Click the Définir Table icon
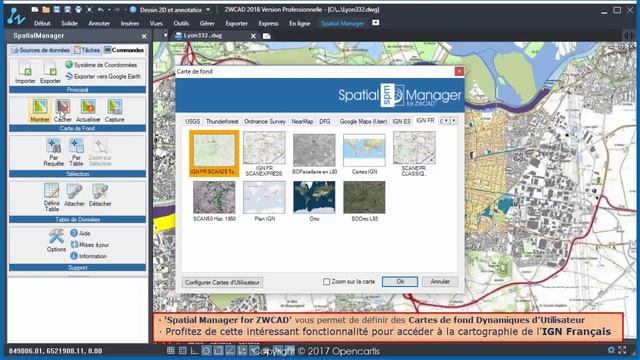Image resolution: width=640 pixels, height=360 pixels. point(52,198)
